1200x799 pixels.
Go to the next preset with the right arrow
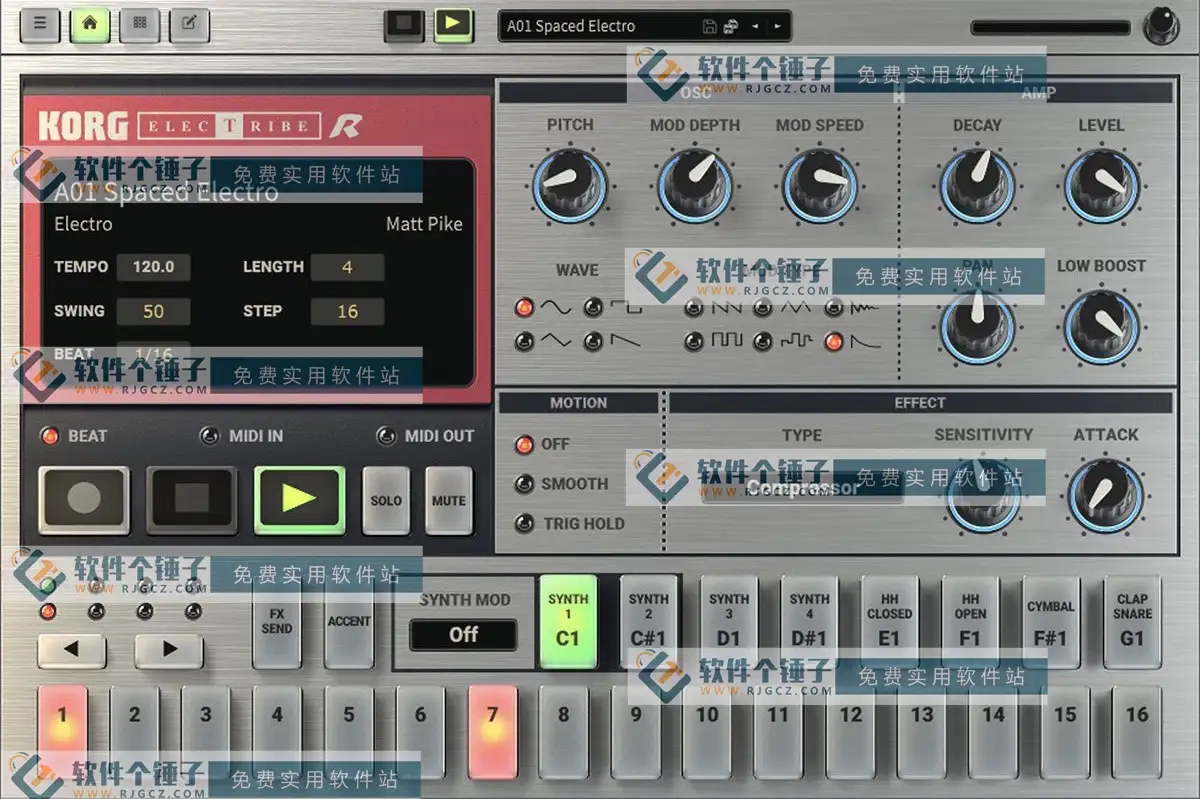pyautogui.click(x=777, y=26)
